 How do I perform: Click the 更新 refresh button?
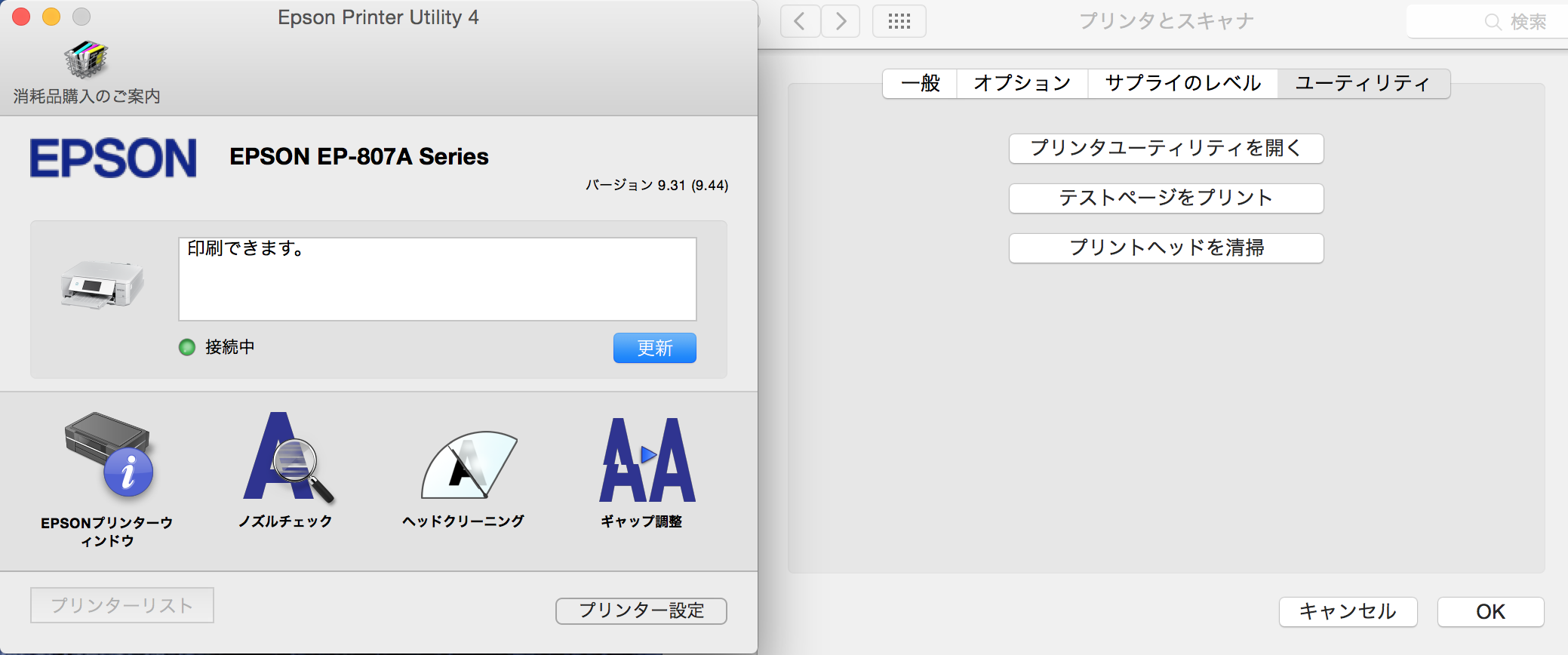point(655,348)
